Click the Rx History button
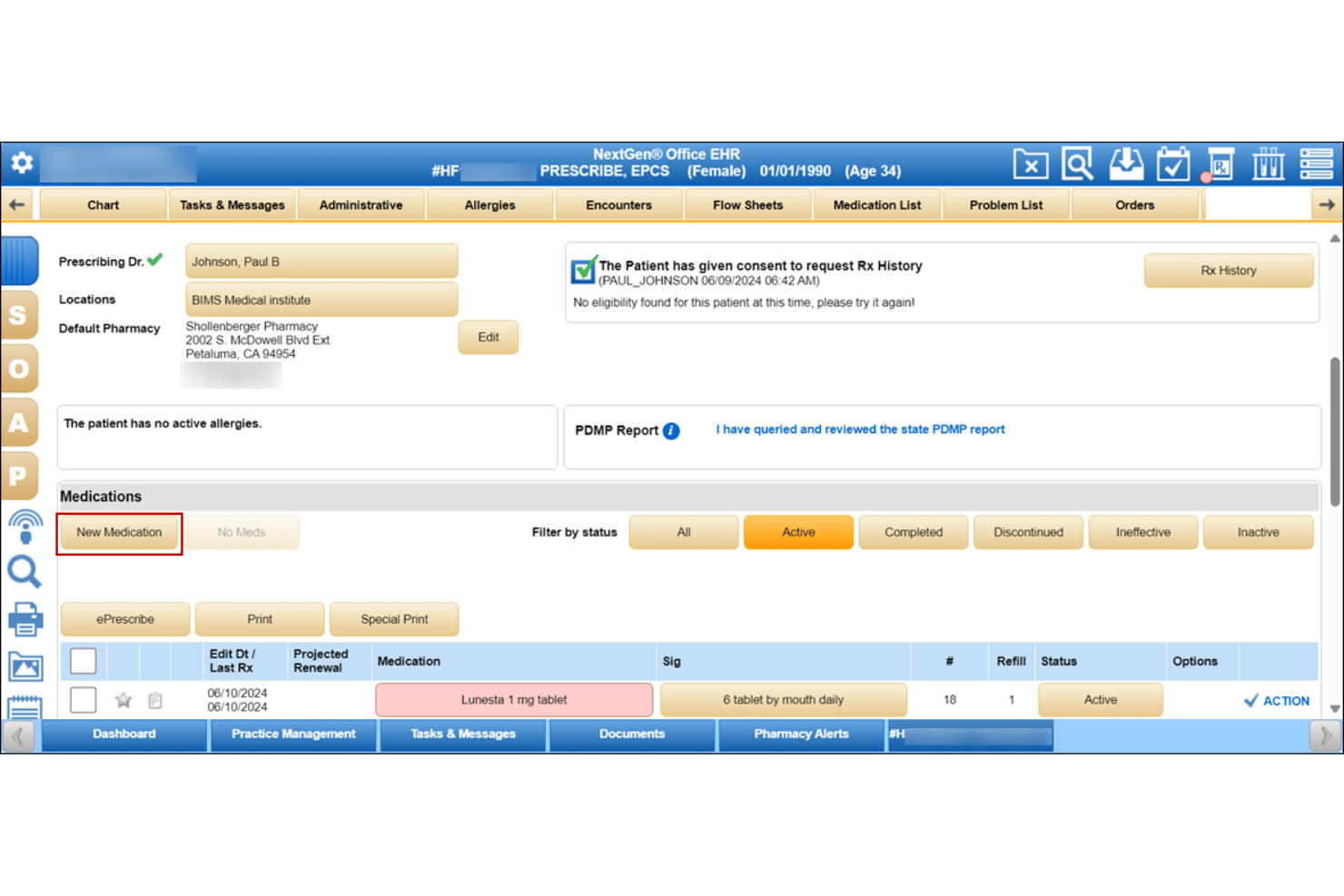The image size is (1344, 896). (1229, 271)
